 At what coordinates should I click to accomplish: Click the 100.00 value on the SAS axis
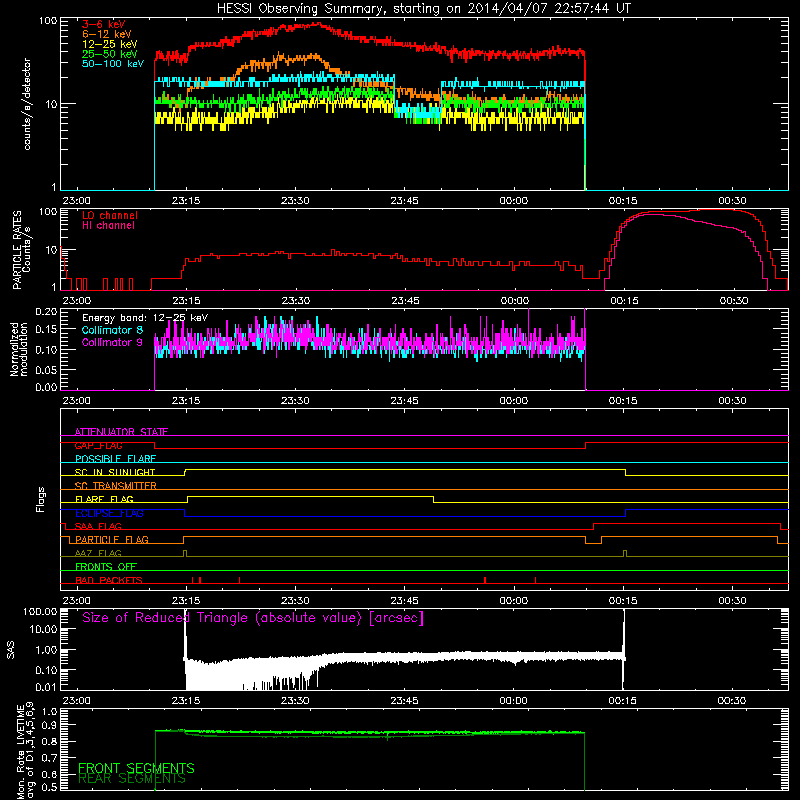click(x=40, y=611)
